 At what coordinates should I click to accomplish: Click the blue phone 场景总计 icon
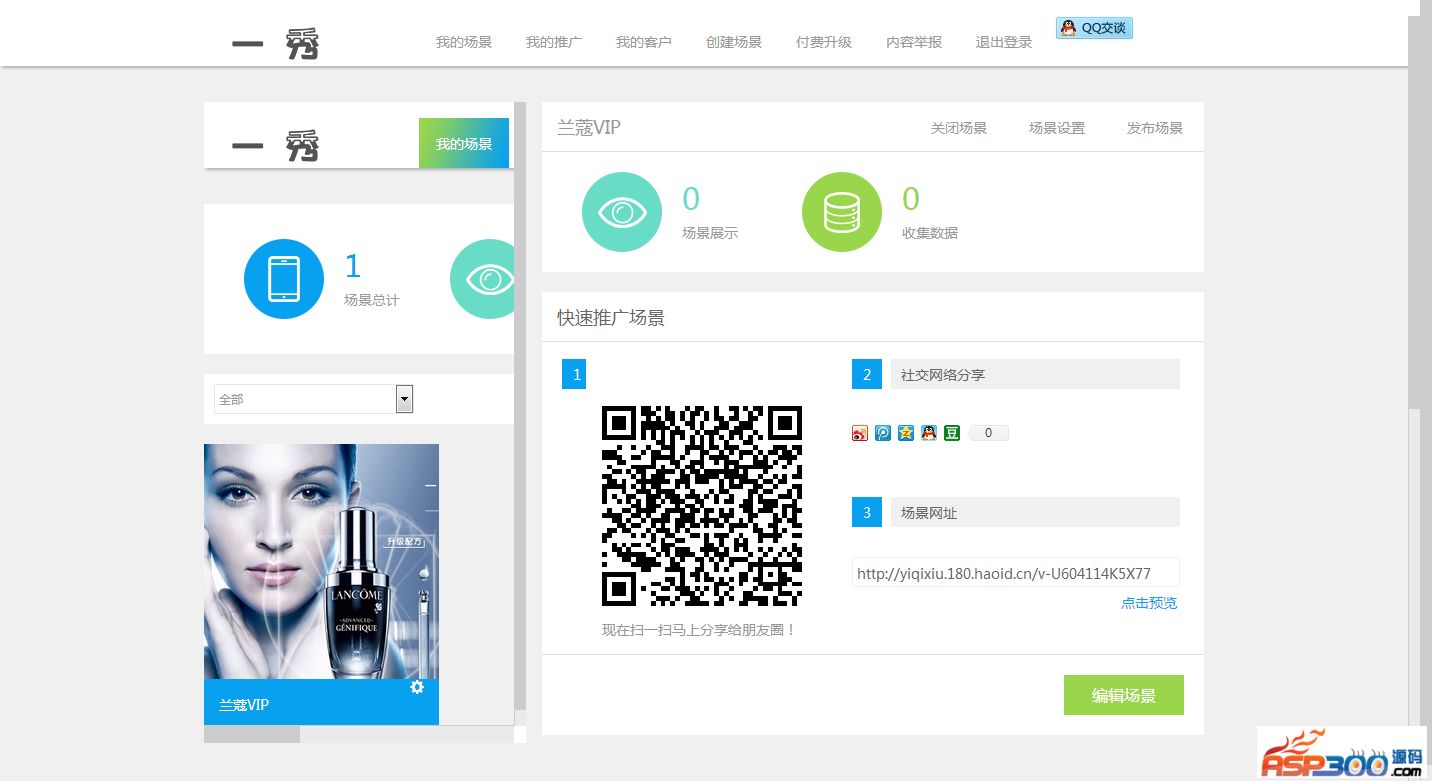coord(284,279)
